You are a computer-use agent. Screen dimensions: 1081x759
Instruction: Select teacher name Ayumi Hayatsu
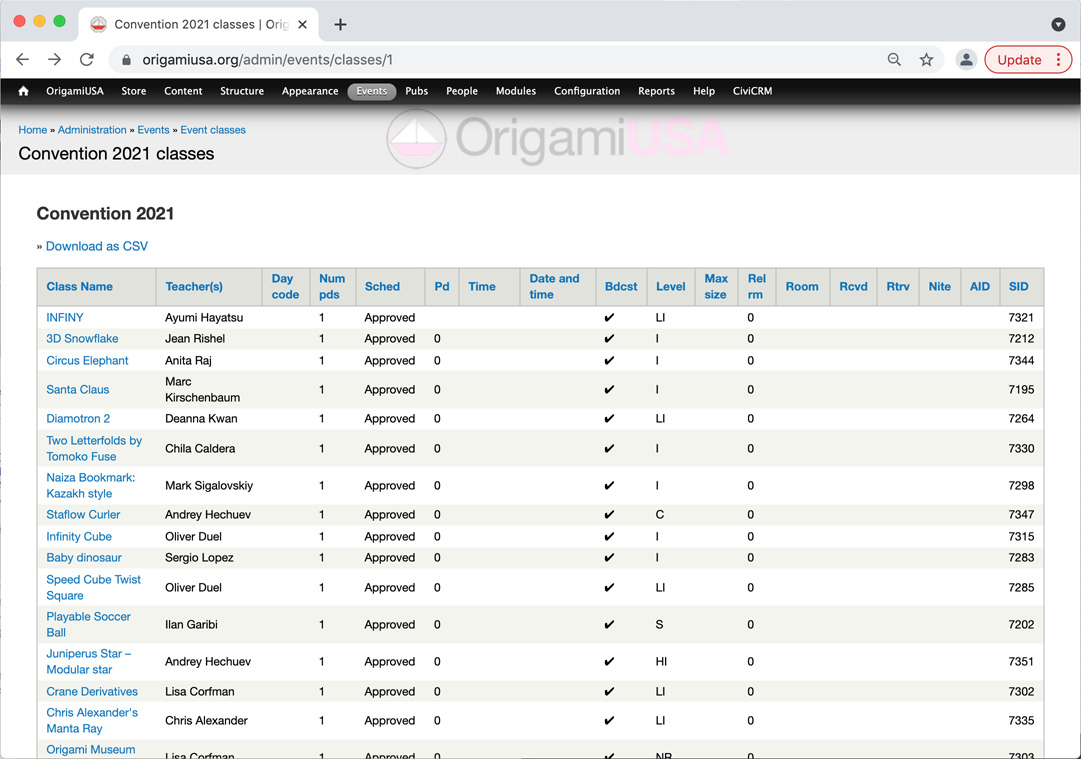click(x=204, y=318)
